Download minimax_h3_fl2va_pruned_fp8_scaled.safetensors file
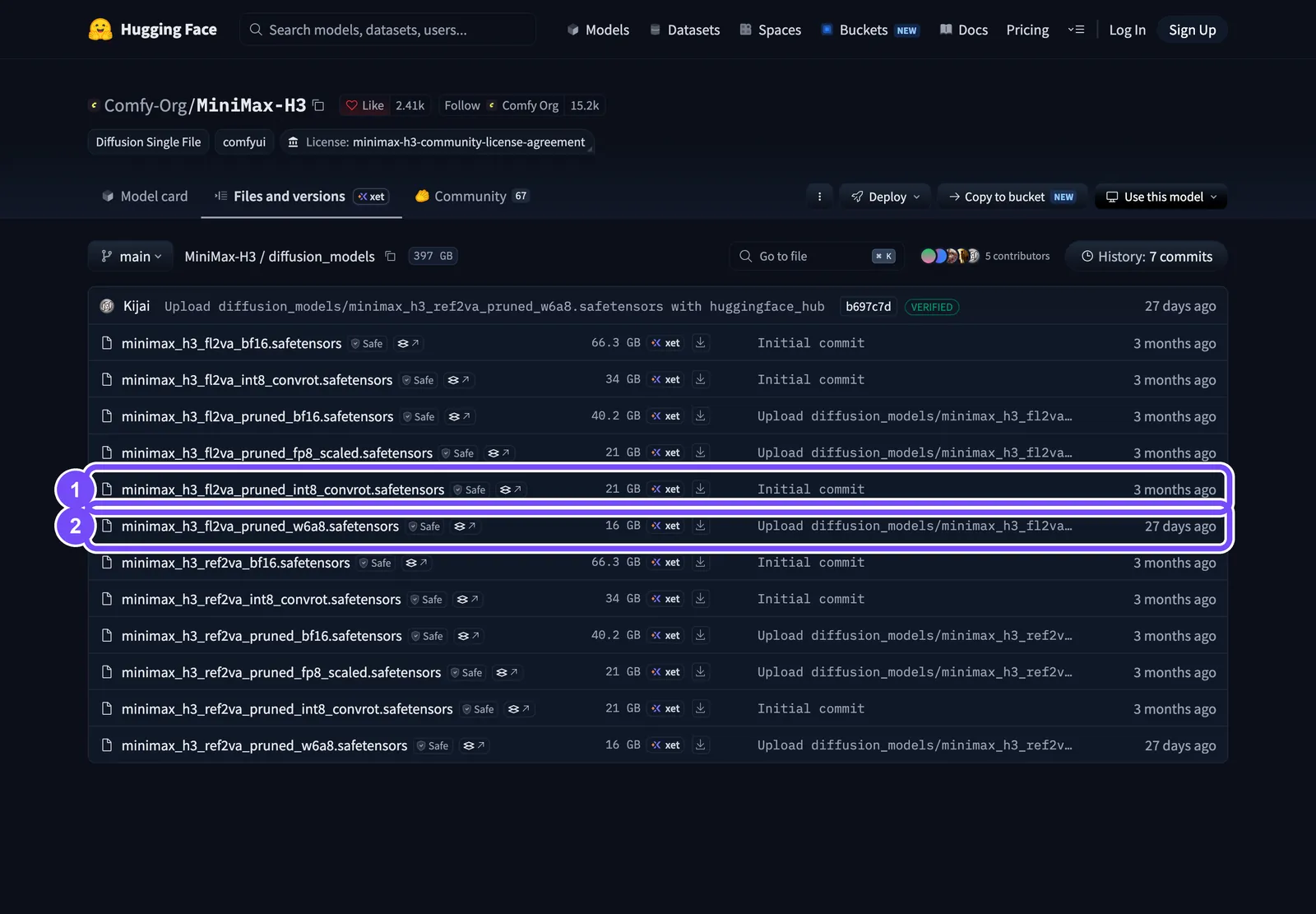Viewport: 1316px width, 914px height. [x=700, y=452]
